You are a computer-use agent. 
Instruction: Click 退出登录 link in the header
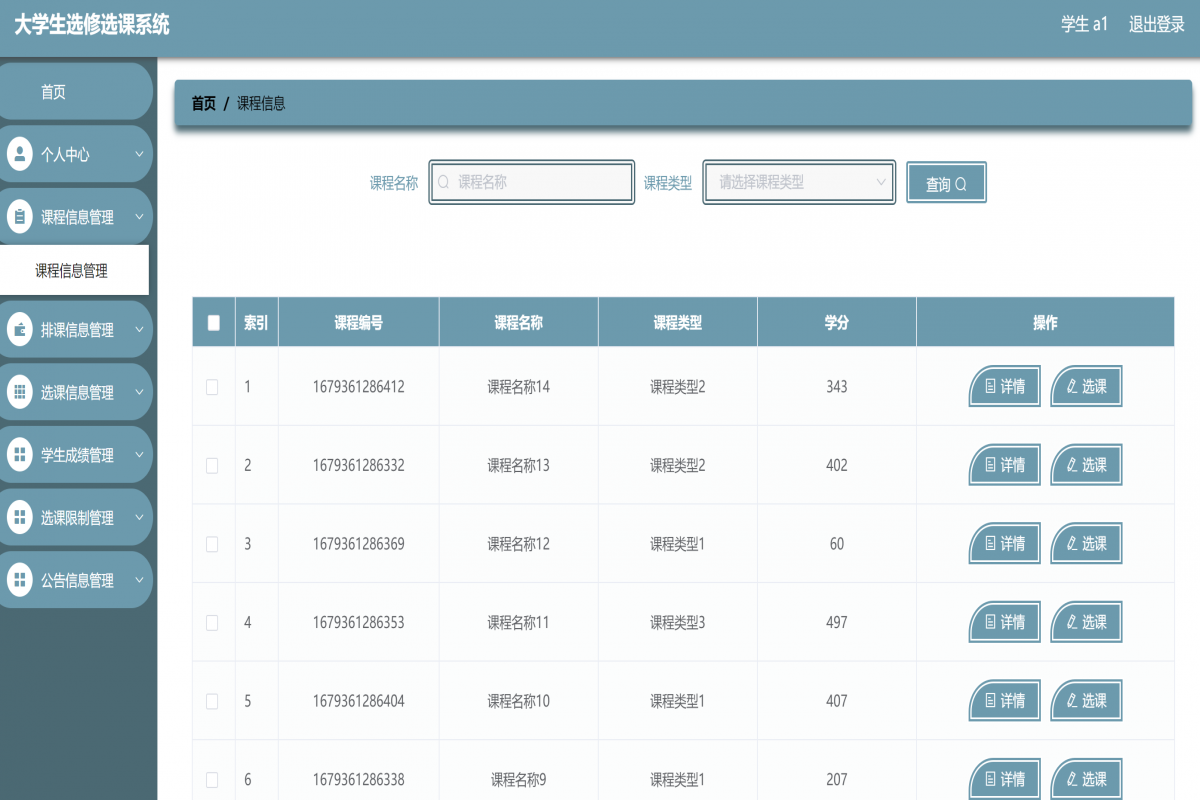click(x=1156, y=25)
